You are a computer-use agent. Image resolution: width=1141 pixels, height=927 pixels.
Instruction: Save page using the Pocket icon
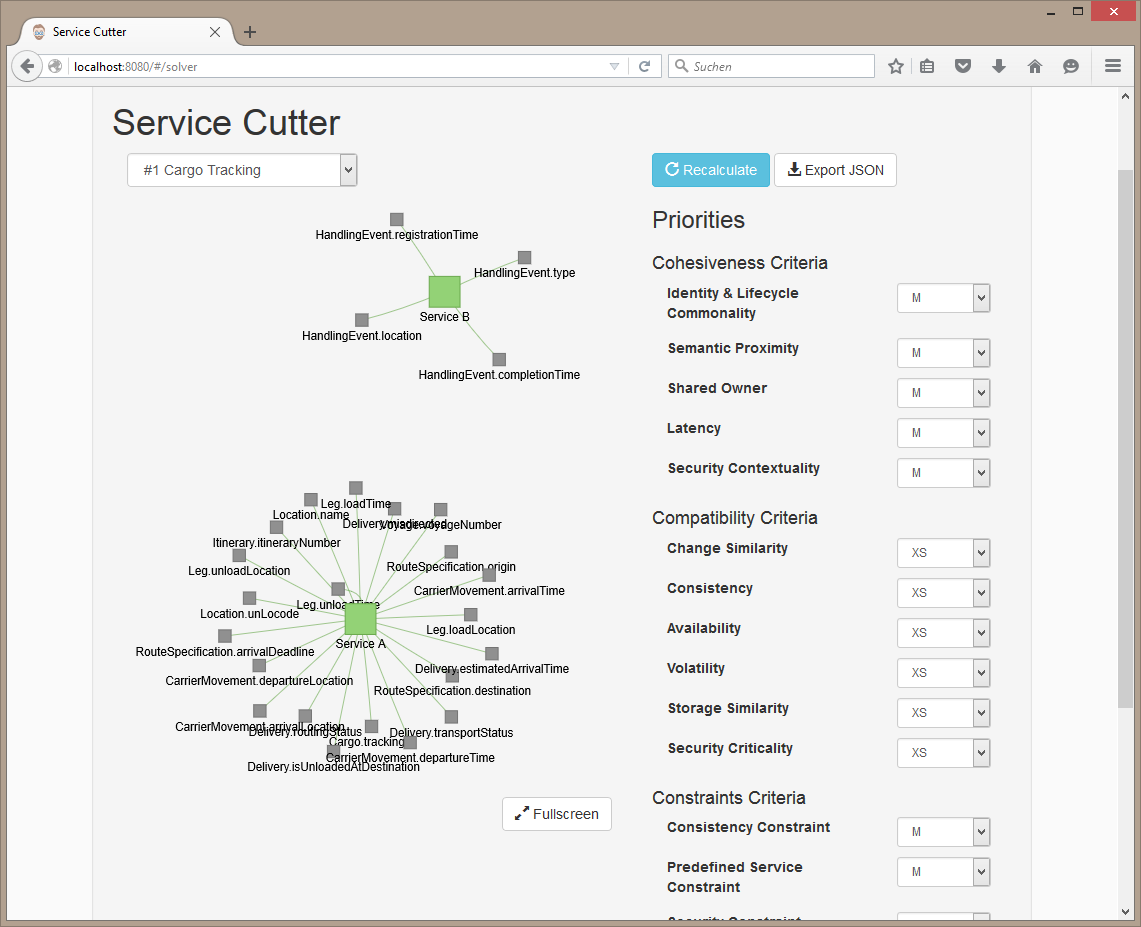point(962,66)
